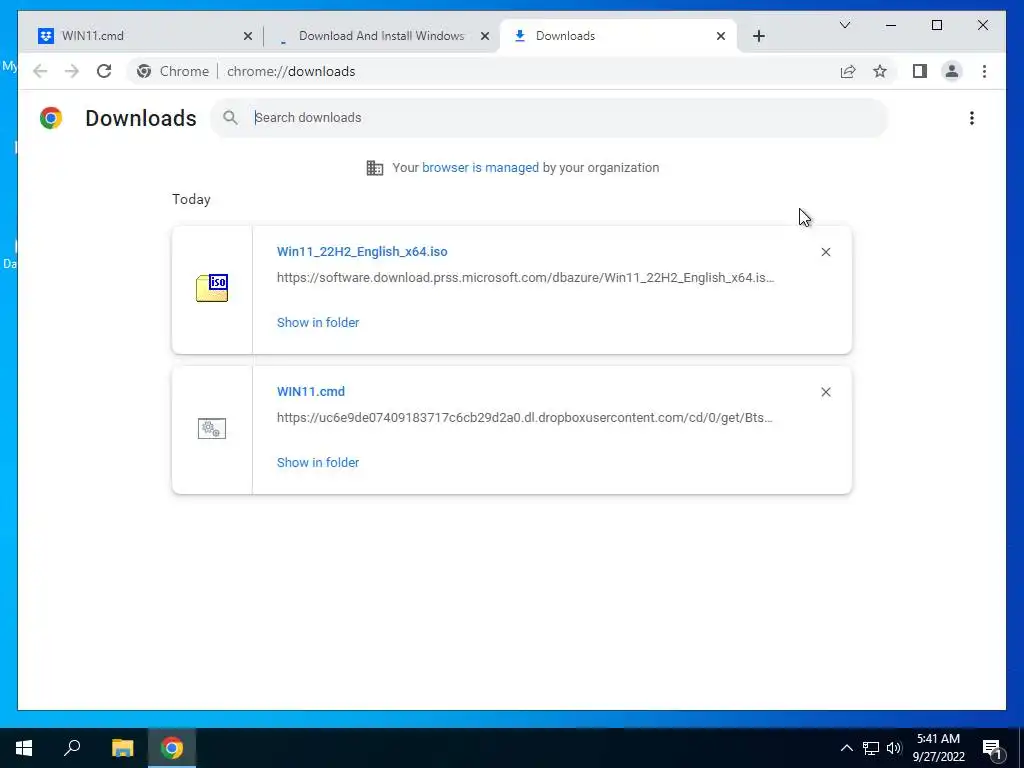Image resolution: width=1024 pixels, height=768 pixels.
Task: Bookmark this tab with the star icon
Action: click(880, 71)
